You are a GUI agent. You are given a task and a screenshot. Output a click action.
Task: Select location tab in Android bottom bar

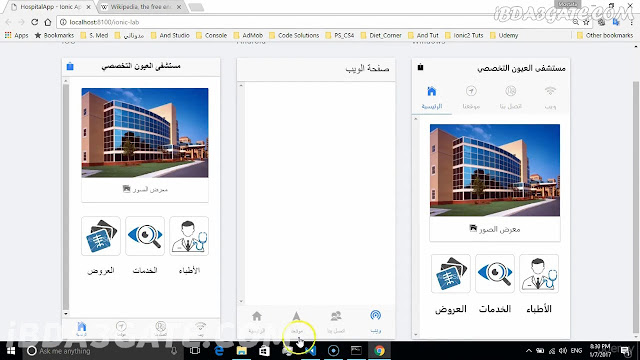click(x=296, y=322)
